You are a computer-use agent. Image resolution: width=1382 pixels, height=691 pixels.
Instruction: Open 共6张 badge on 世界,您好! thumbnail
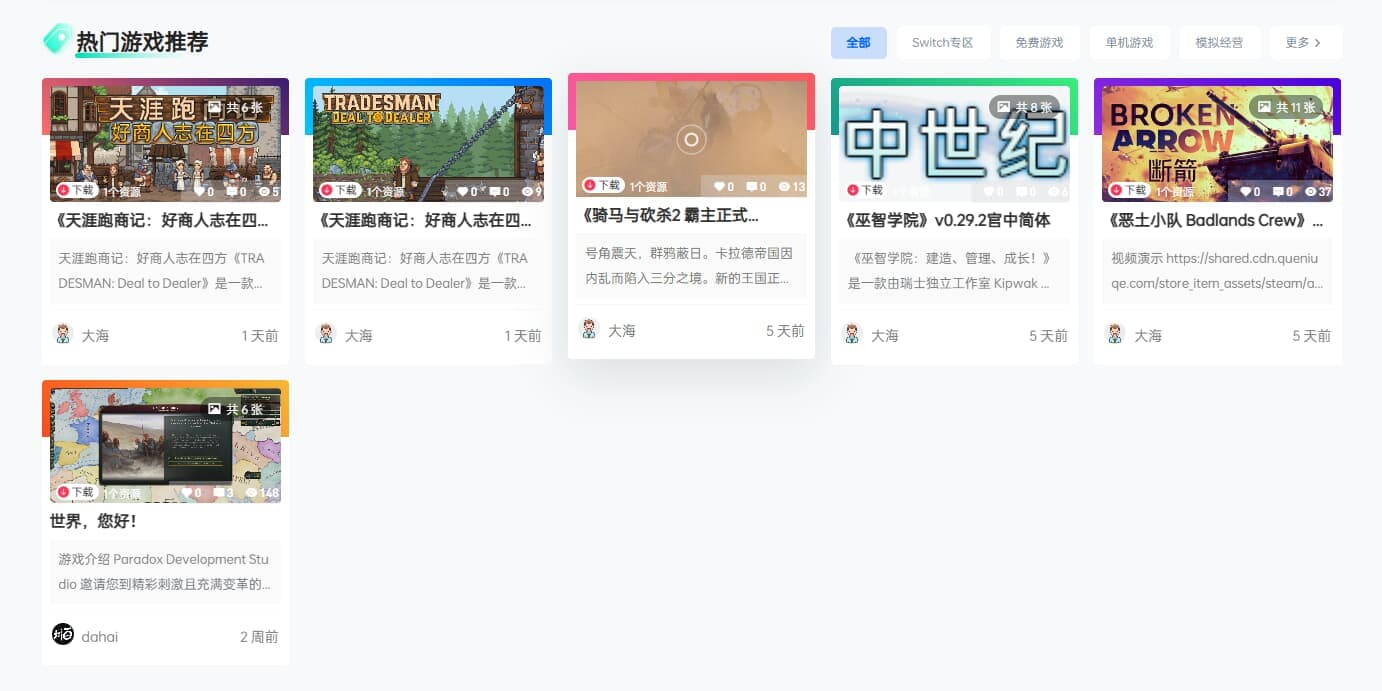[234, 409]
